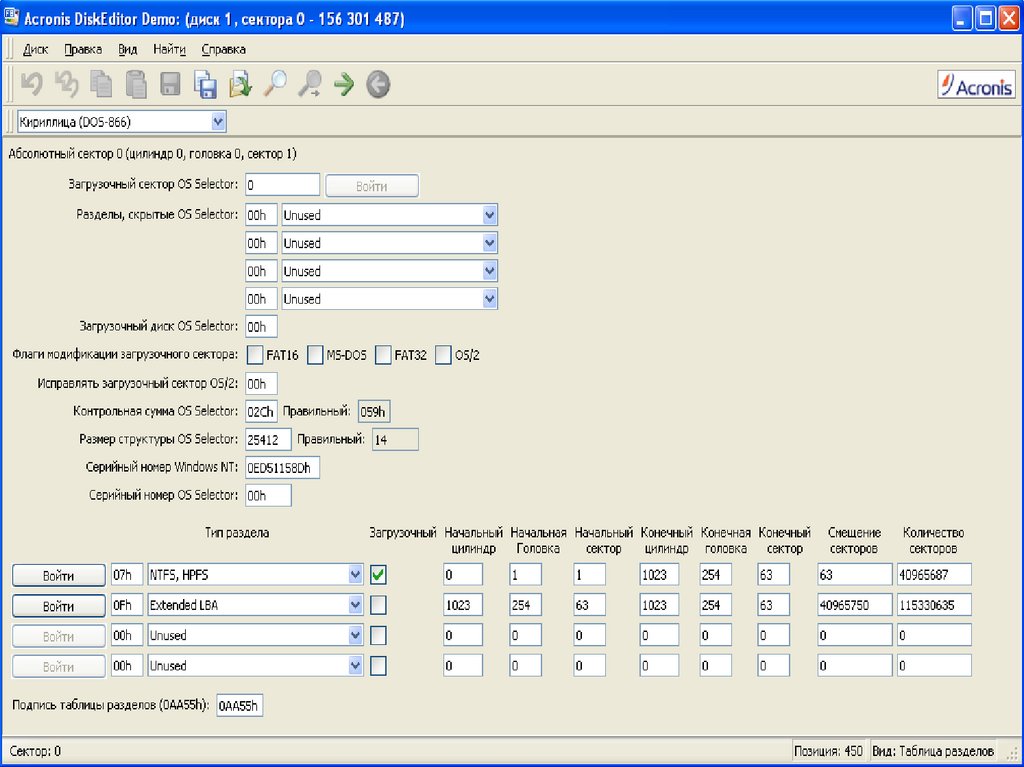Uncheck the bootable checkbox for NTFS, HPFS partition
The width and height of the screenshot is (1024, 767).
[x=379, y=574]
